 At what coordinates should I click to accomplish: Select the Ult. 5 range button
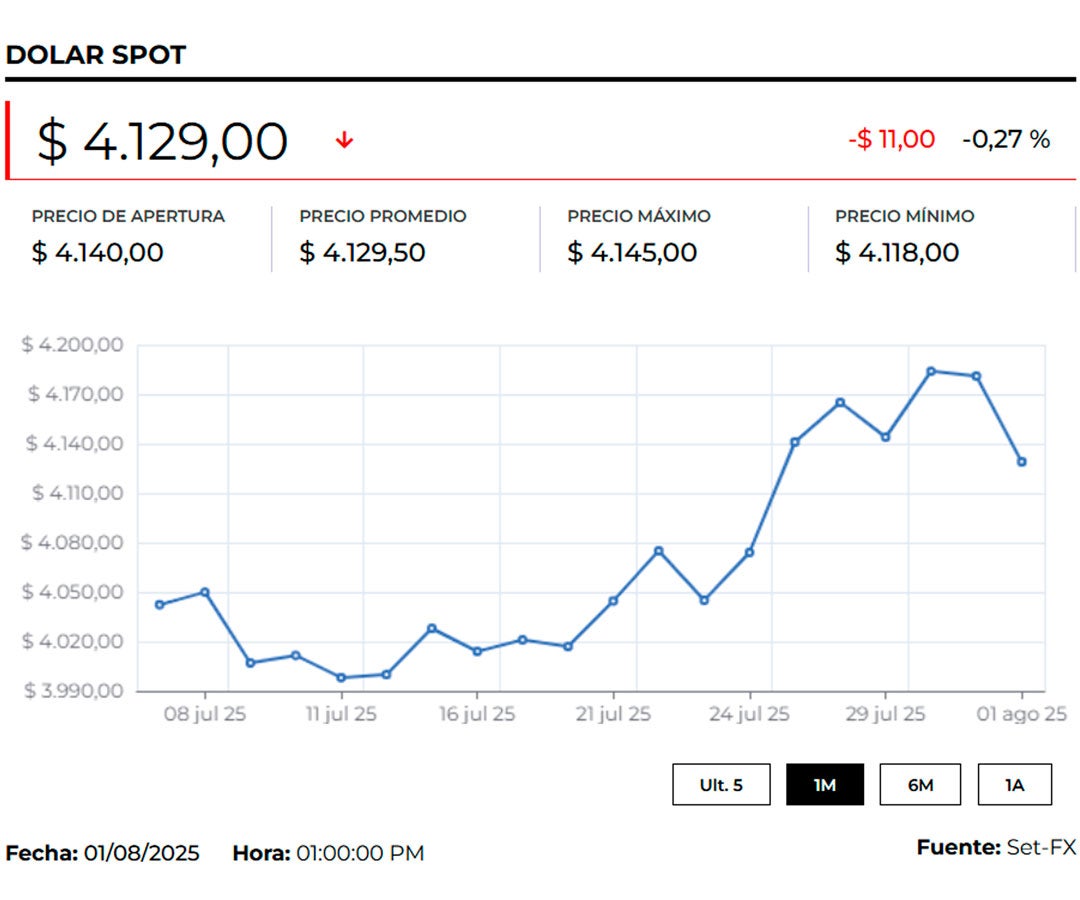tap(721, 785)
